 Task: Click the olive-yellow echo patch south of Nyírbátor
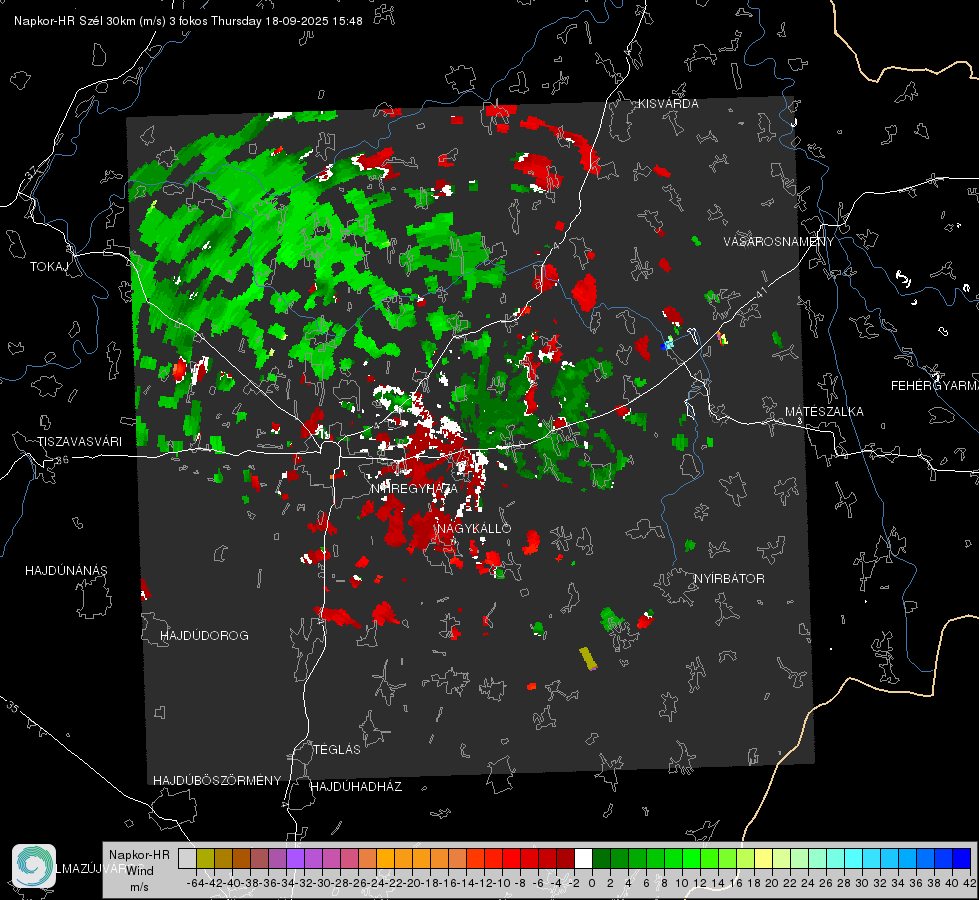click(588, 659)
